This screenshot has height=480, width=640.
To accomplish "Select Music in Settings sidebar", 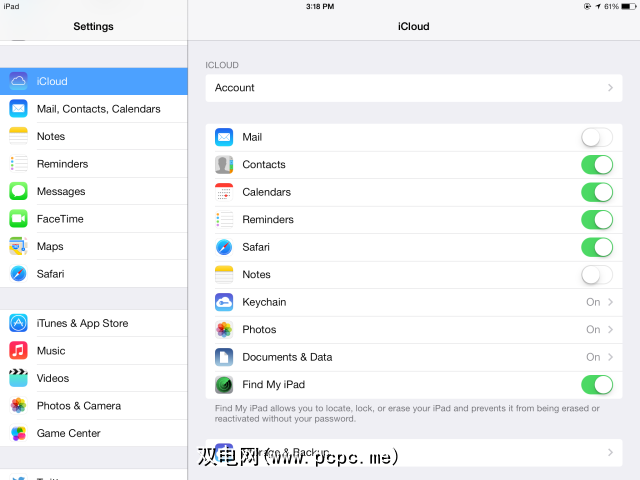I will point(94,351).
